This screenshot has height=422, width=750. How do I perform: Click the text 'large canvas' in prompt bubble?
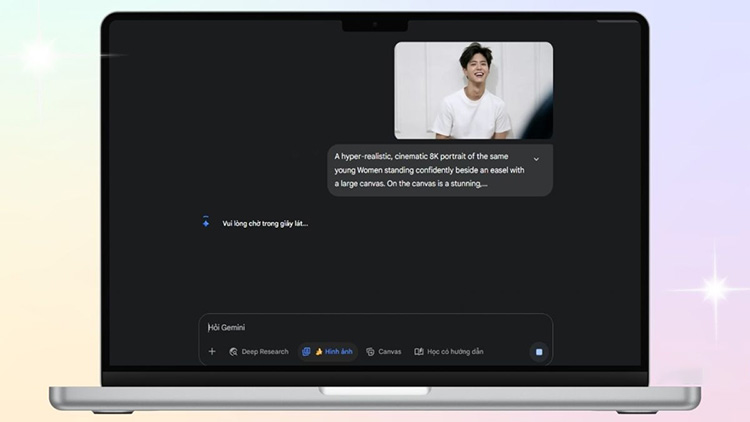(362, 184)
